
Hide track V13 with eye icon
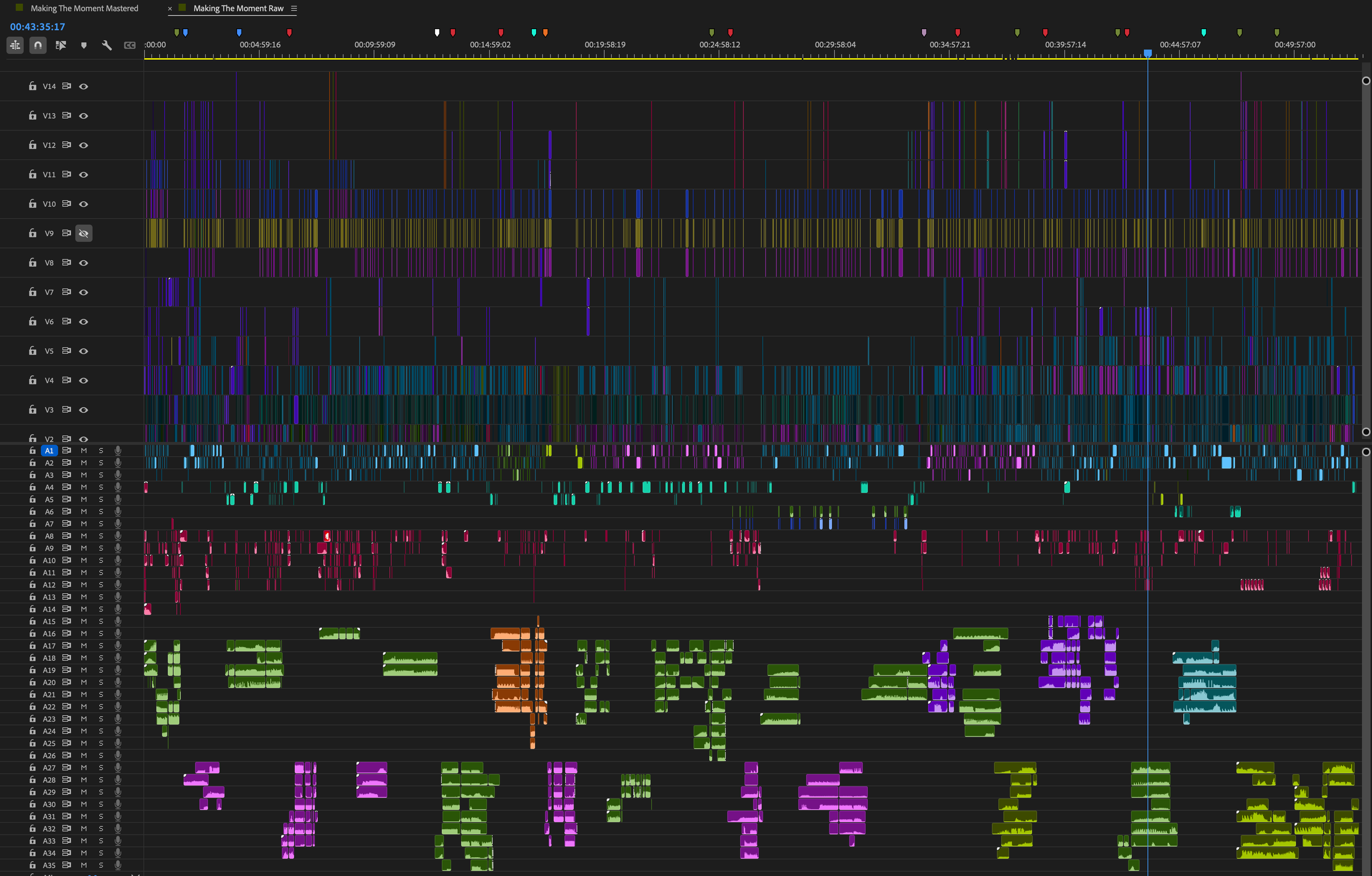click(84, 116)
